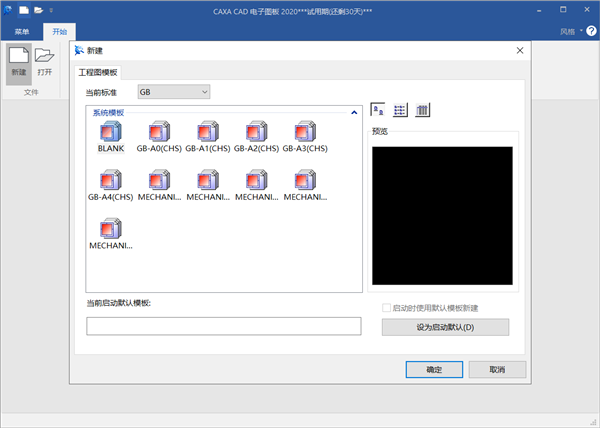Screen dimensions: 600x428
Task: Select the GB-A0(CHS) template
Action: (159, 137)
